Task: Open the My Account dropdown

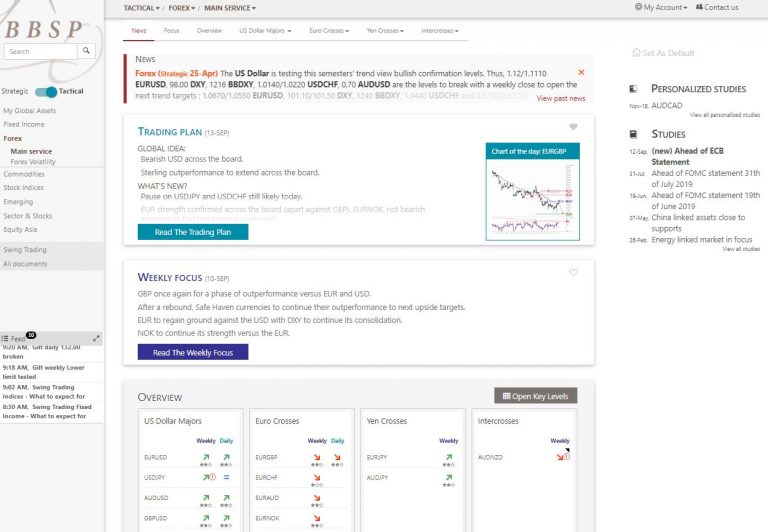Action: 661,7
